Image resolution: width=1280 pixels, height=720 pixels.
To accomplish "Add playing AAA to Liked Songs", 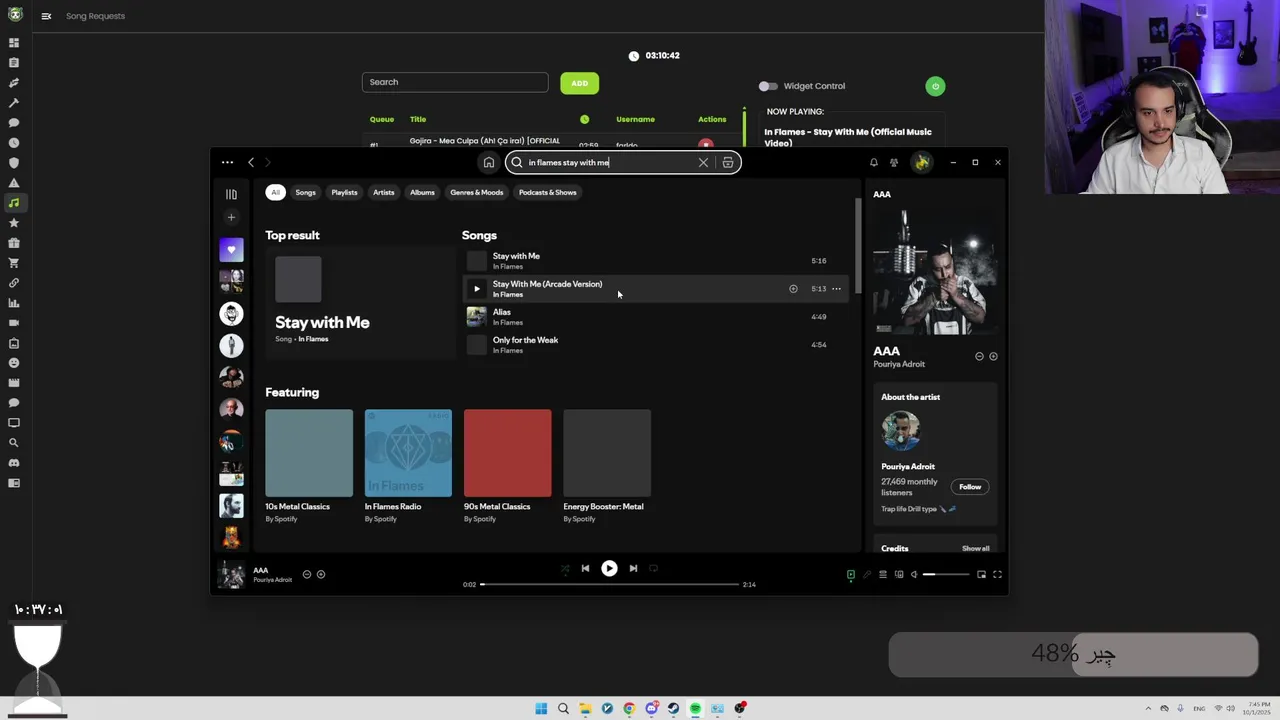I will [x=320, y=574].
